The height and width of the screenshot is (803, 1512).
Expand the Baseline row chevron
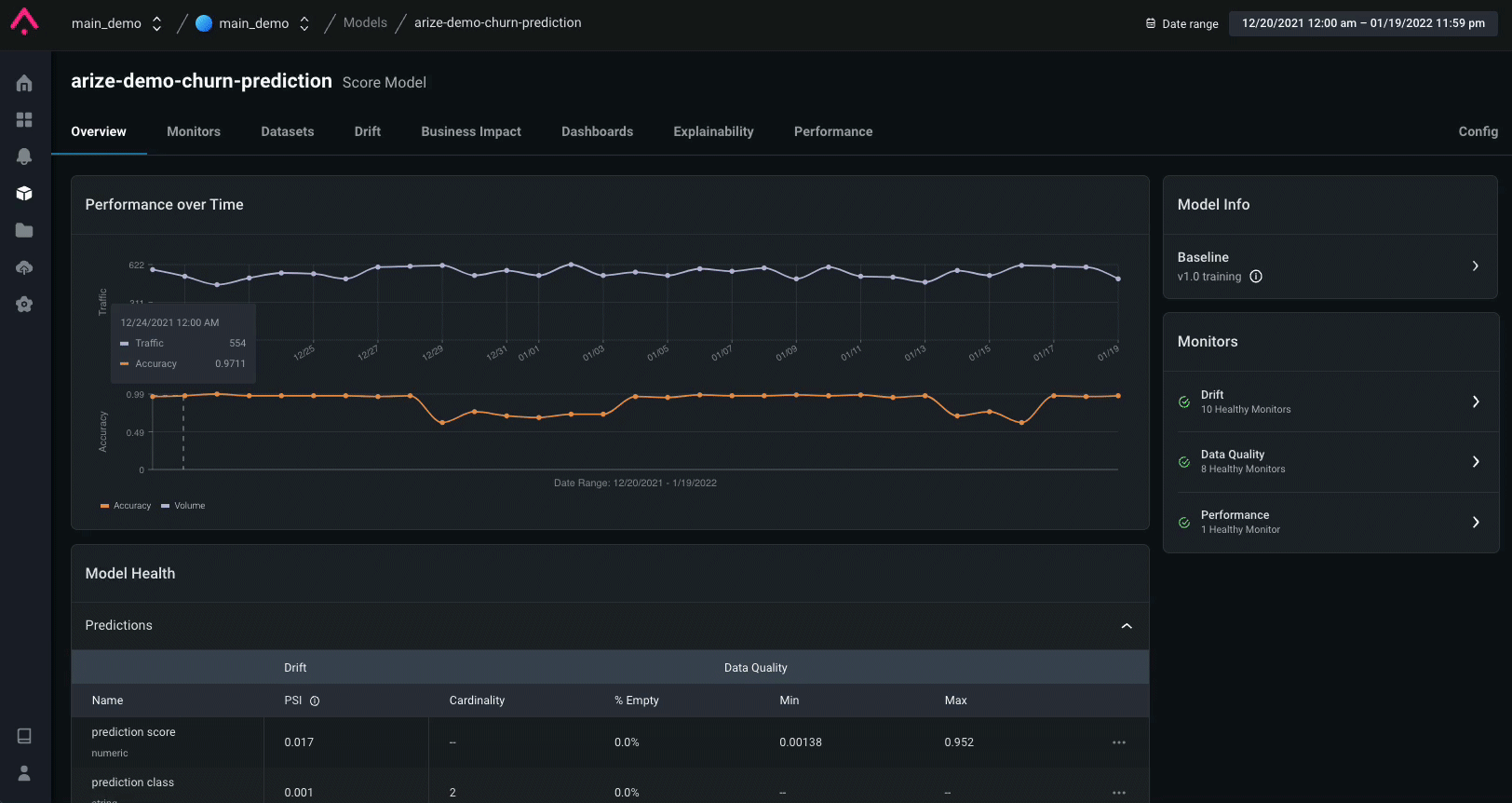click(1476, 266)
